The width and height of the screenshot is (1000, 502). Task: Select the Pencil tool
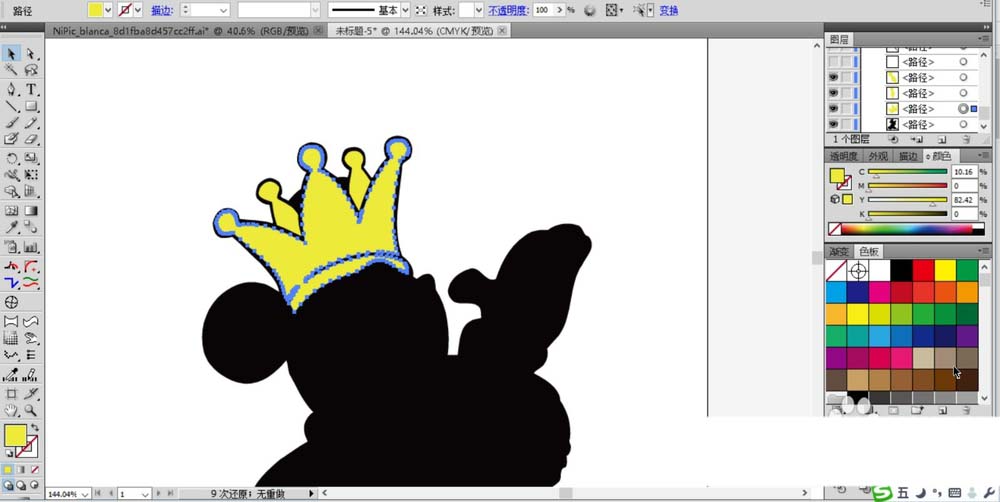[31, 122]
